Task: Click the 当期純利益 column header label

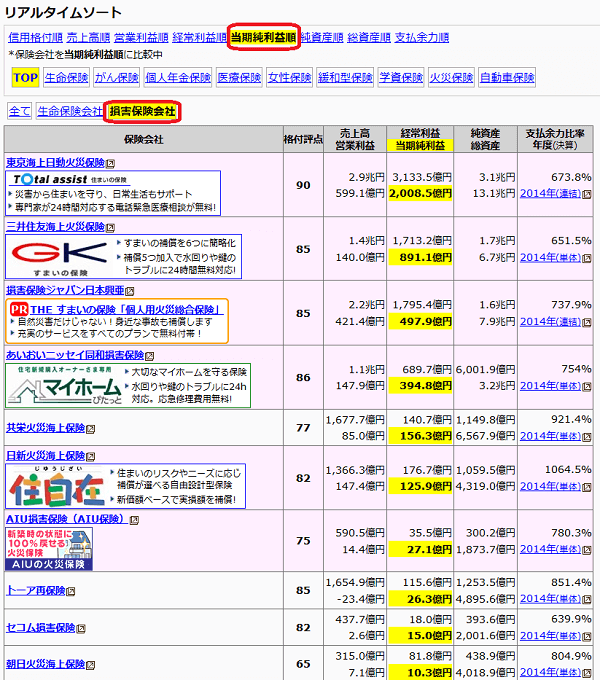Action: coord(420,146)
